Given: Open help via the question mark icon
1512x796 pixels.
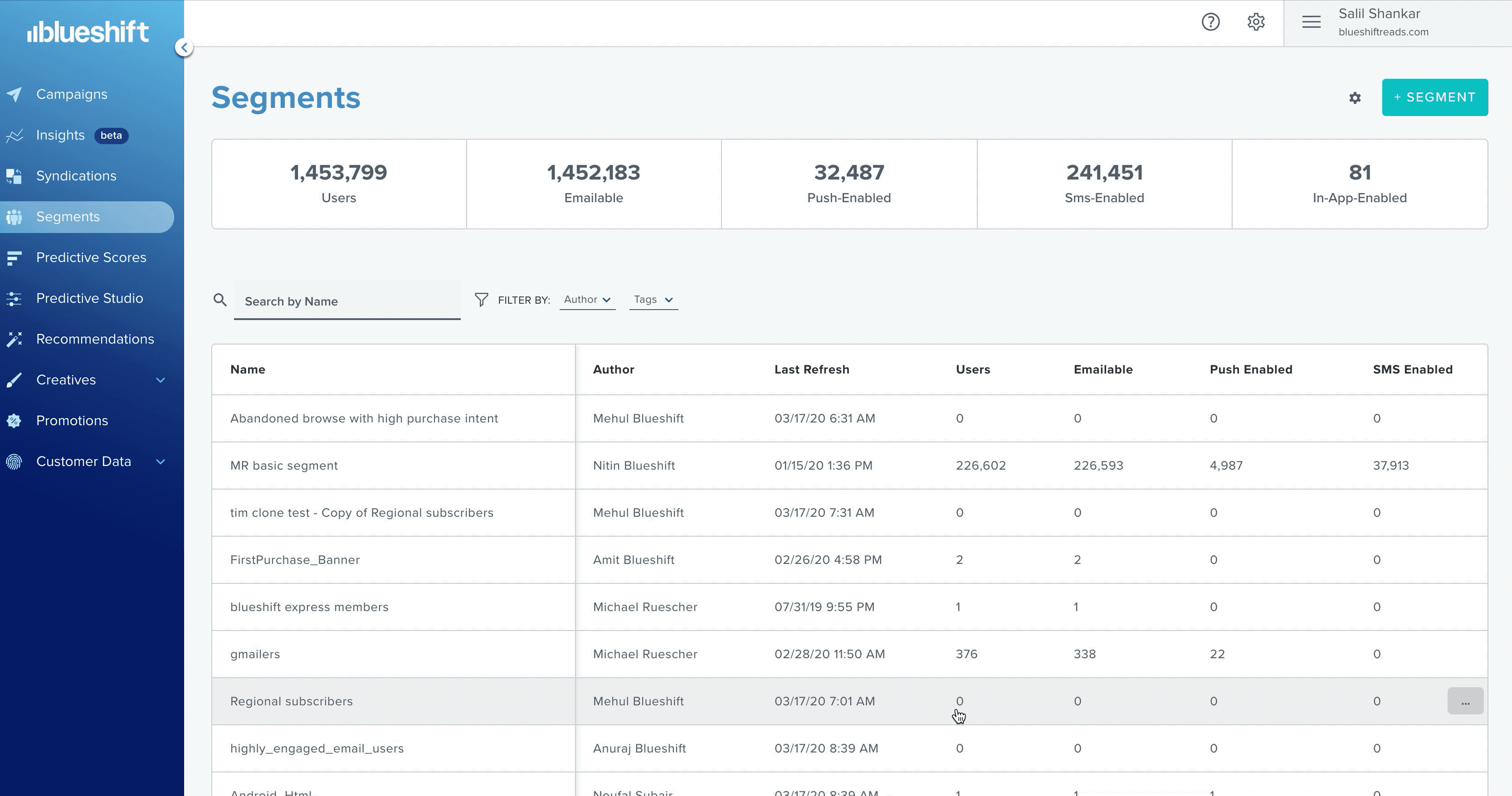Looking at the screenshot, I should [1210, 22].
